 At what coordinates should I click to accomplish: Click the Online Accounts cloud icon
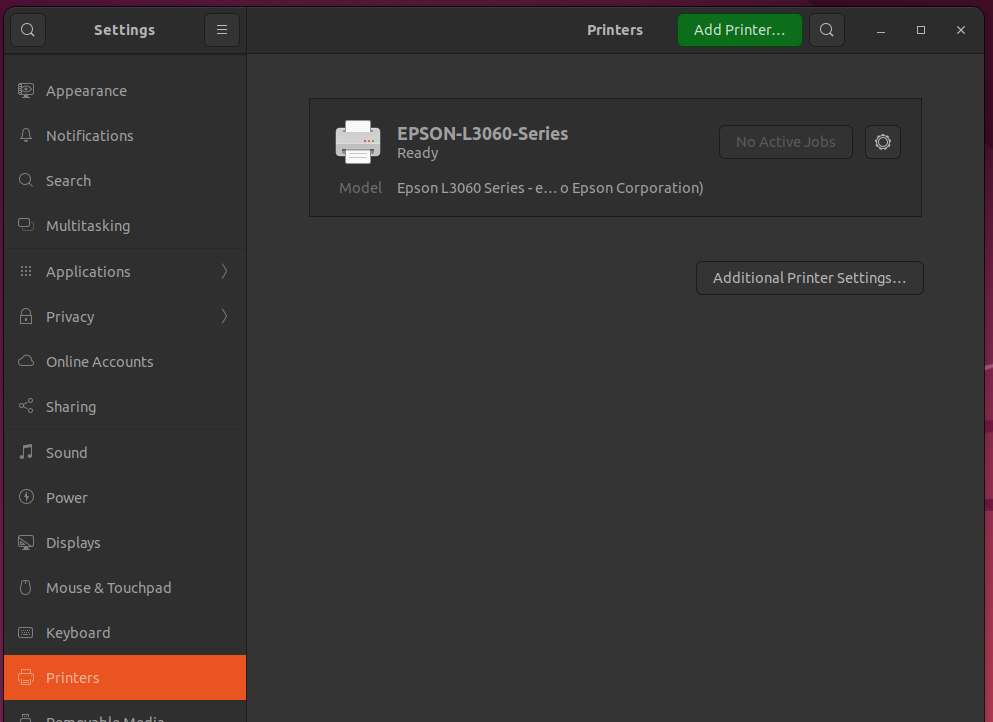coord(26,361)
